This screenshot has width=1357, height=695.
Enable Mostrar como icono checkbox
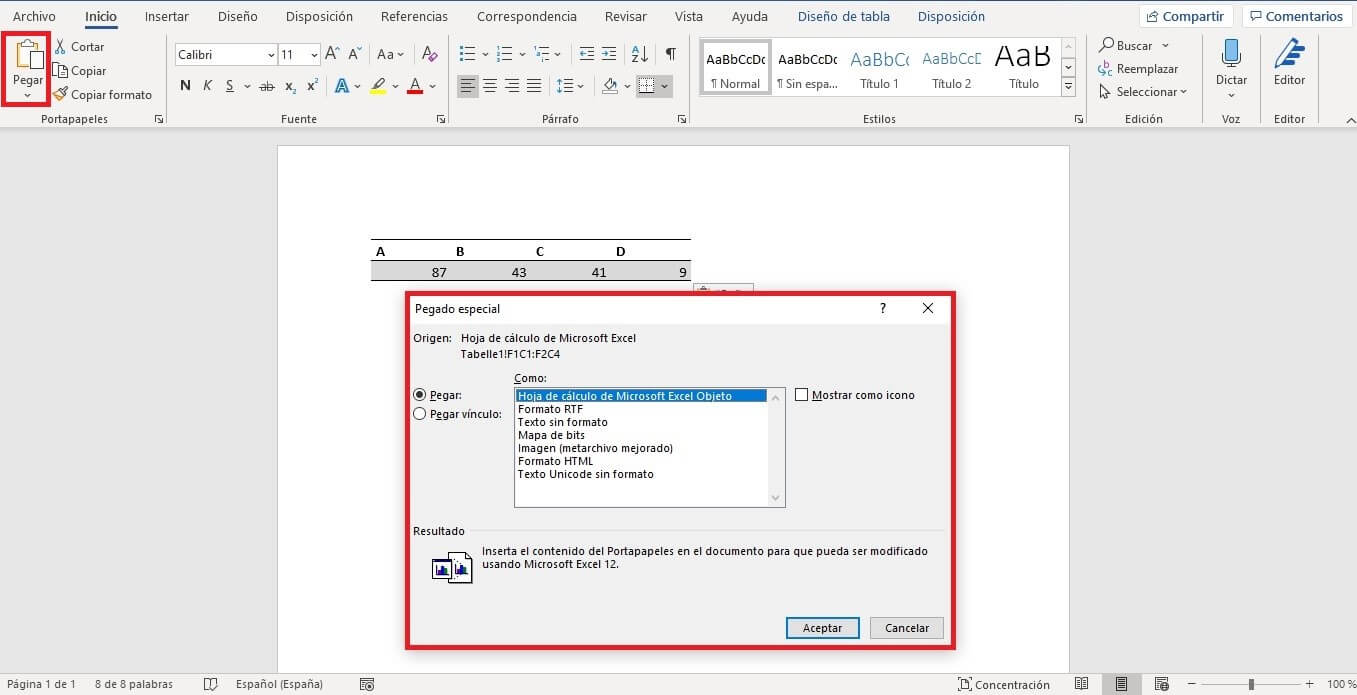tap(802, 395)
